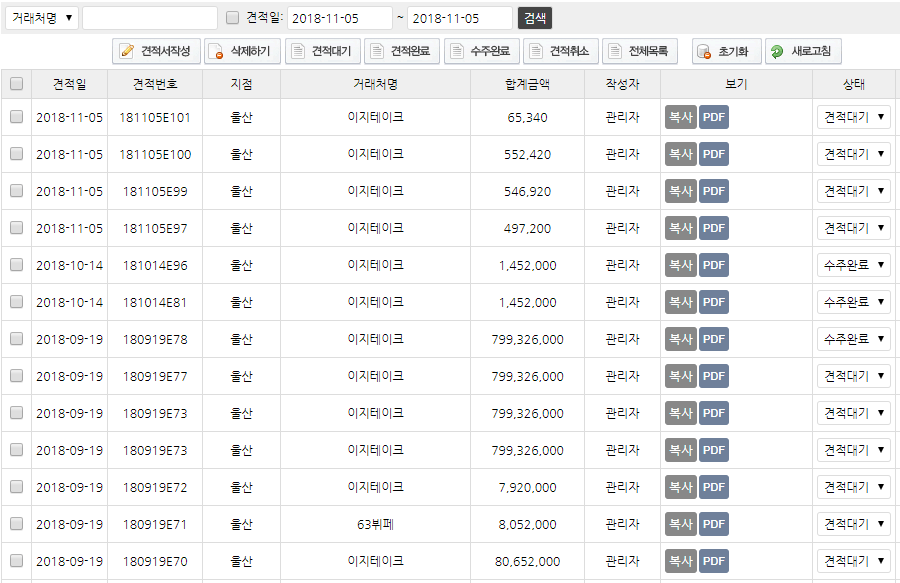900x583 pixels.
Task: Copy estimate 180919E78 with 복사
Action: click(x=681, y=339)
